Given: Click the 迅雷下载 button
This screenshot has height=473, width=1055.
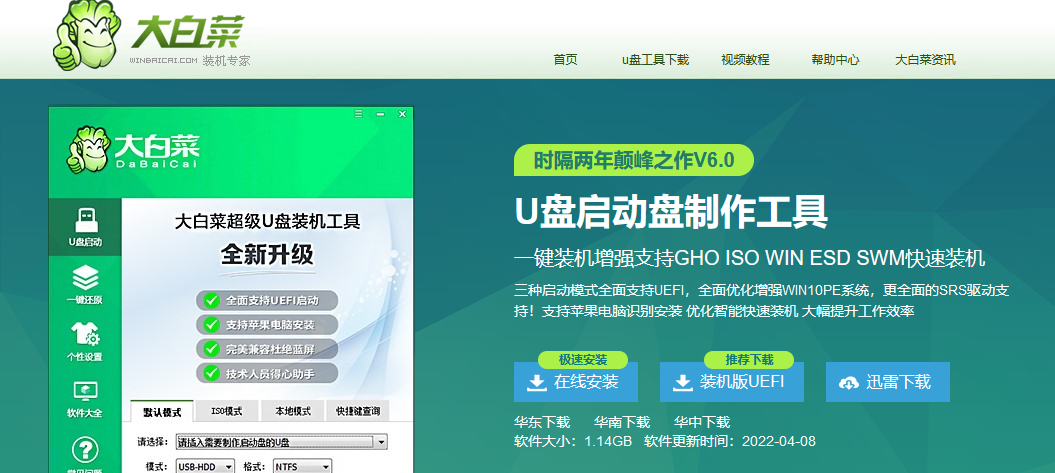Looking at the screenshot, I should coord(887,382).
